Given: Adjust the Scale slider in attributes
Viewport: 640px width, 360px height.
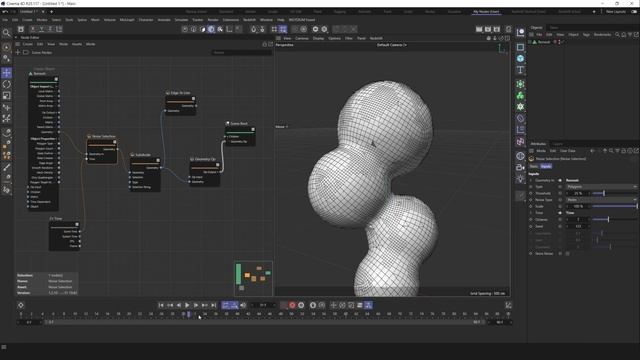Looking at the screenshot, I should point(614,206).
